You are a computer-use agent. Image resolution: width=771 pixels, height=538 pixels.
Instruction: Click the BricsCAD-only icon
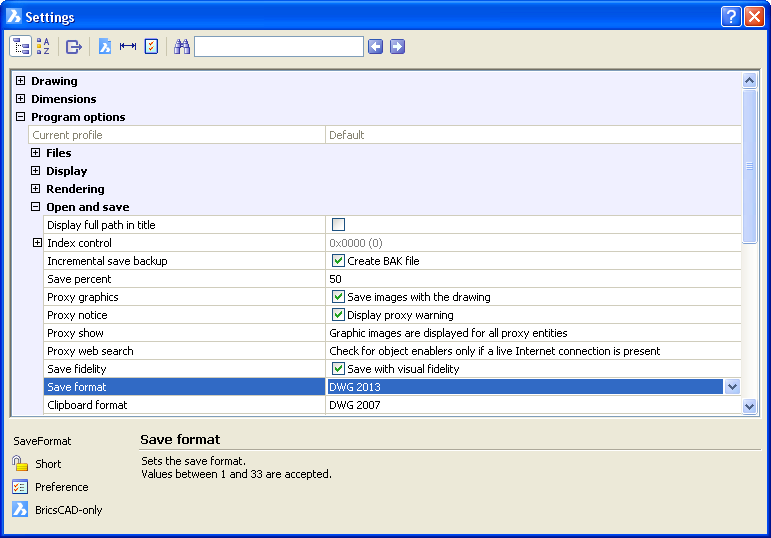coord(20,509)
